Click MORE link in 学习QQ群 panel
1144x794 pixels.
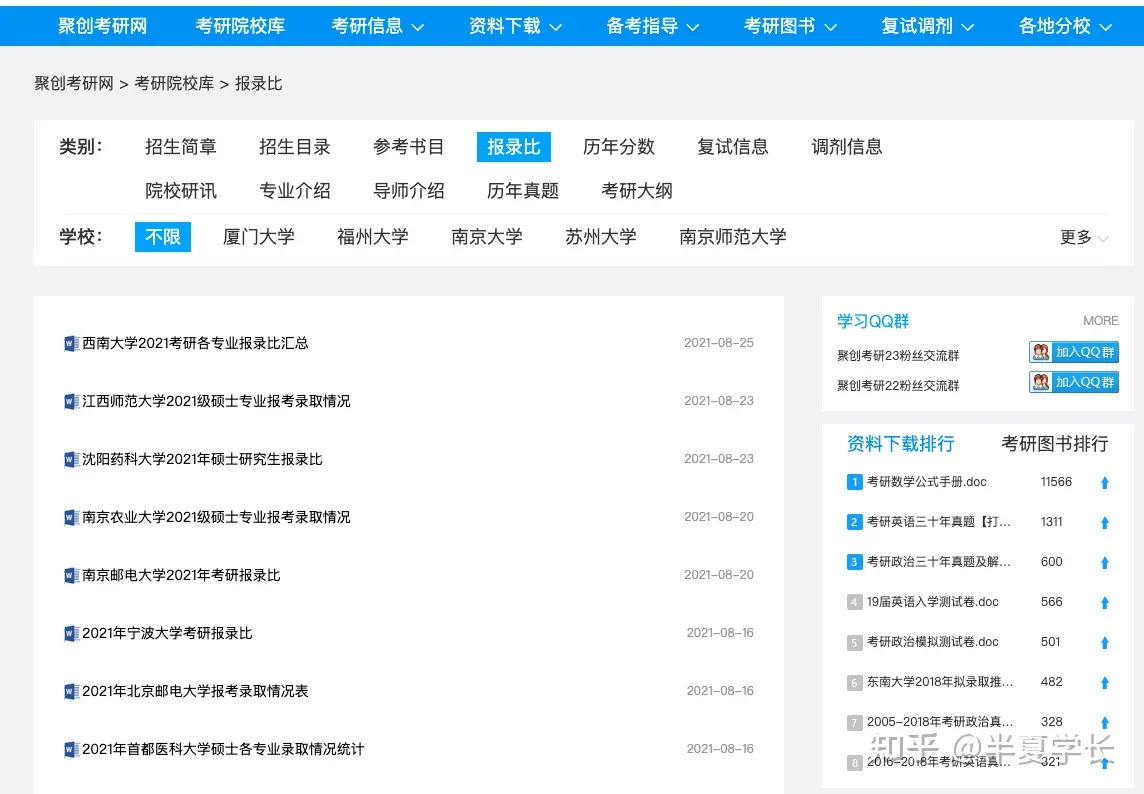pos(1100,321)
